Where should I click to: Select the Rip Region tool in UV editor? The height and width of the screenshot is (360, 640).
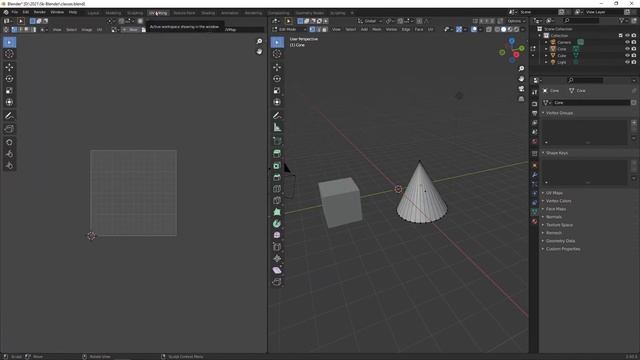[9, 129]
